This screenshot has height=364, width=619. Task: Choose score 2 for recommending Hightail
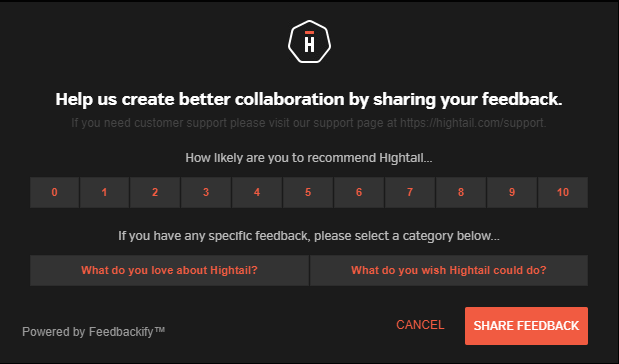155,192
